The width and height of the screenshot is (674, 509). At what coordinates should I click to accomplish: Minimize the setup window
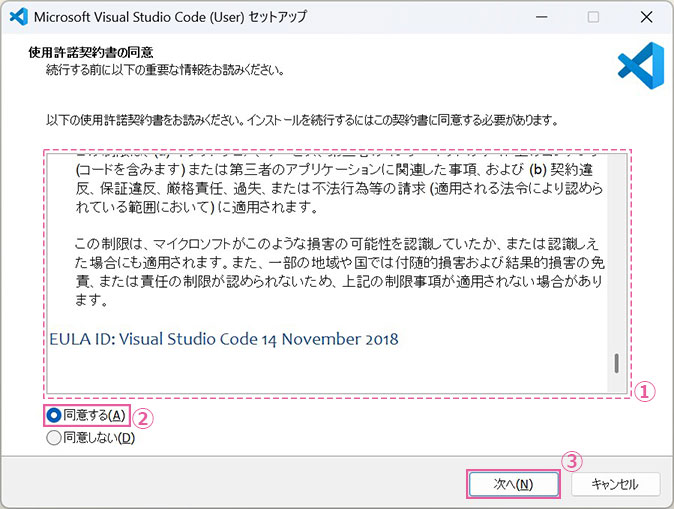tap(542, 17)
